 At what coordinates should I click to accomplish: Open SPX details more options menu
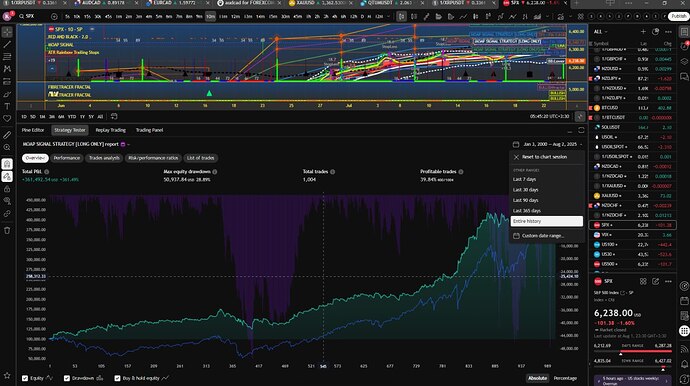(668, 281)
